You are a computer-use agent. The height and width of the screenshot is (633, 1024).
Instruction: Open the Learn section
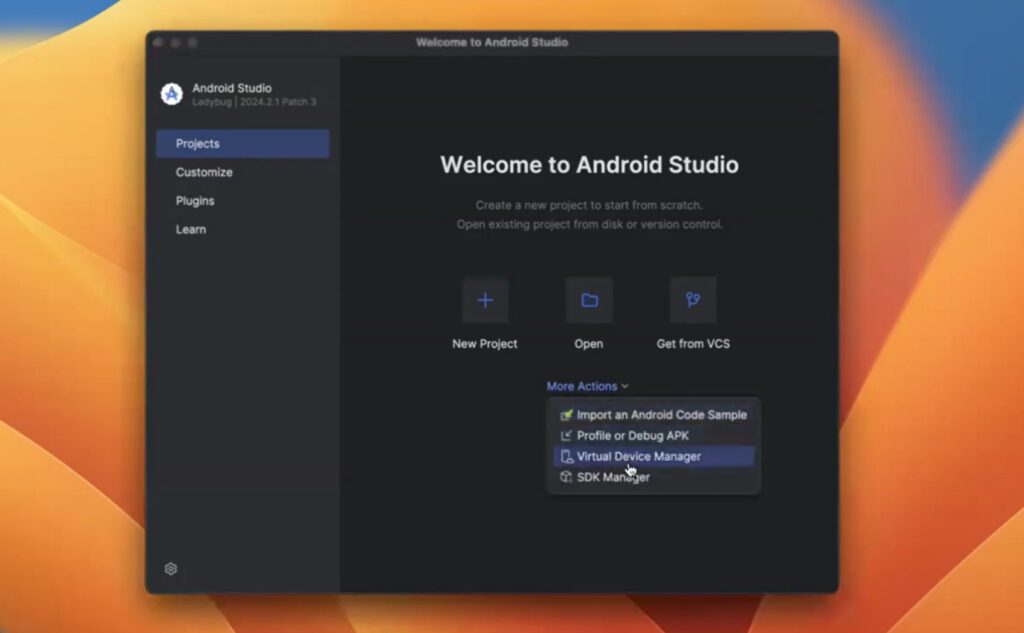[190, 229]
